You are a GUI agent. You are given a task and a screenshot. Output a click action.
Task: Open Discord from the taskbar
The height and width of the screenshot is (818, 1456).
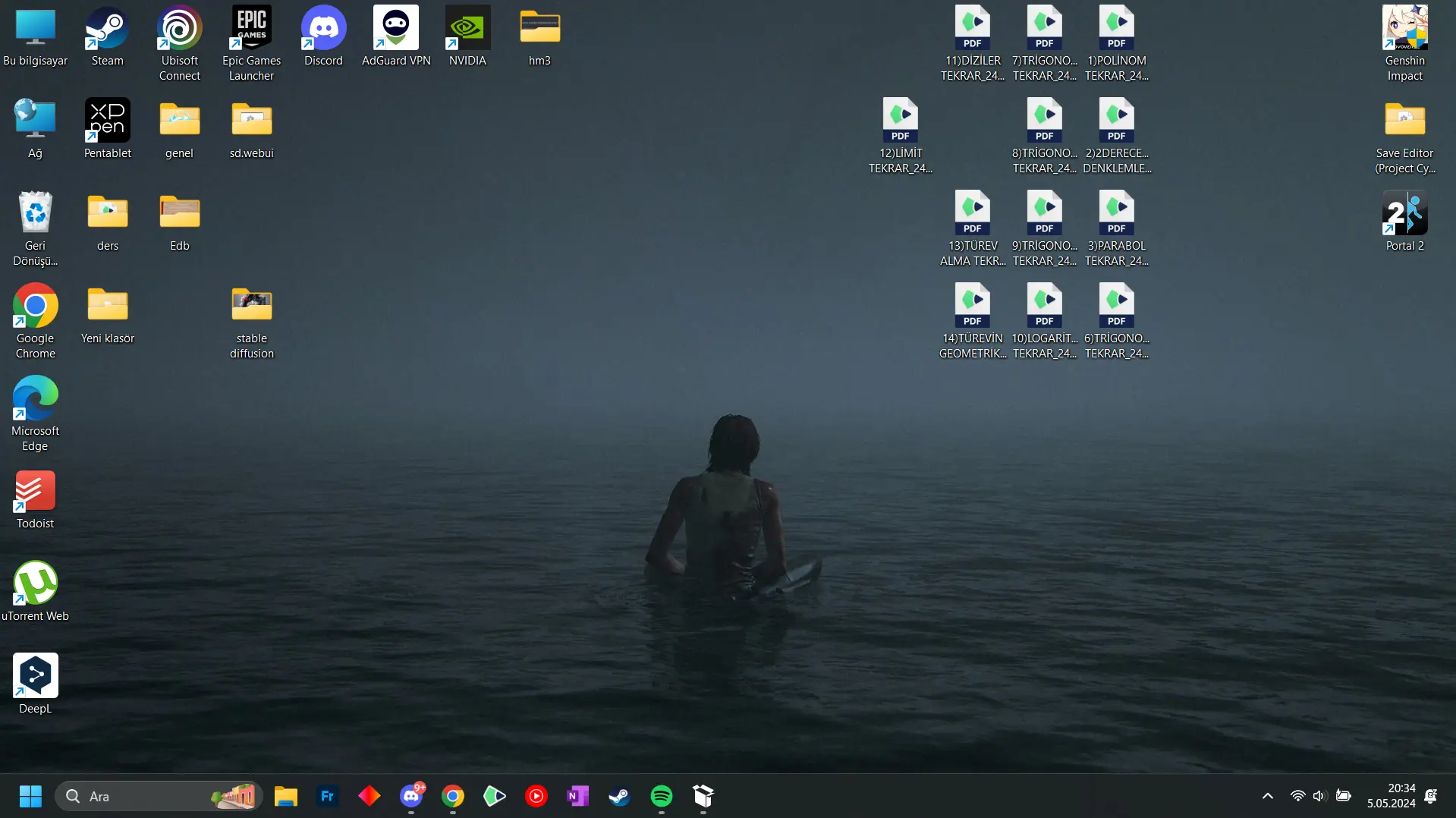[x=411, y=796]
